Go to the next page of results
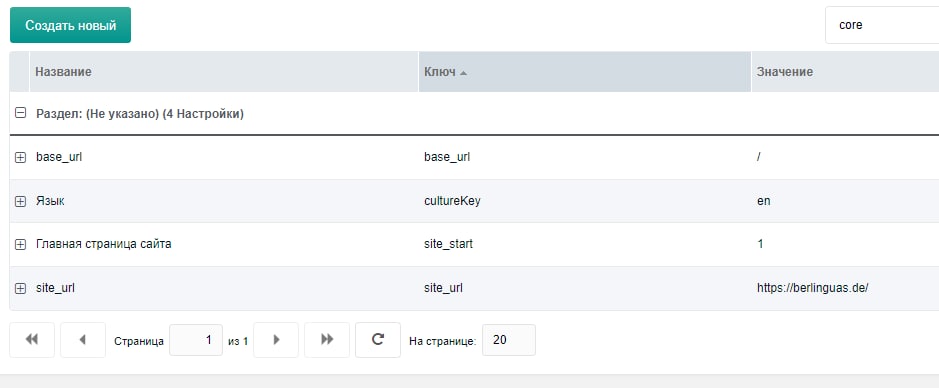Screen dimensions: 939x388 tap(275, 340)
